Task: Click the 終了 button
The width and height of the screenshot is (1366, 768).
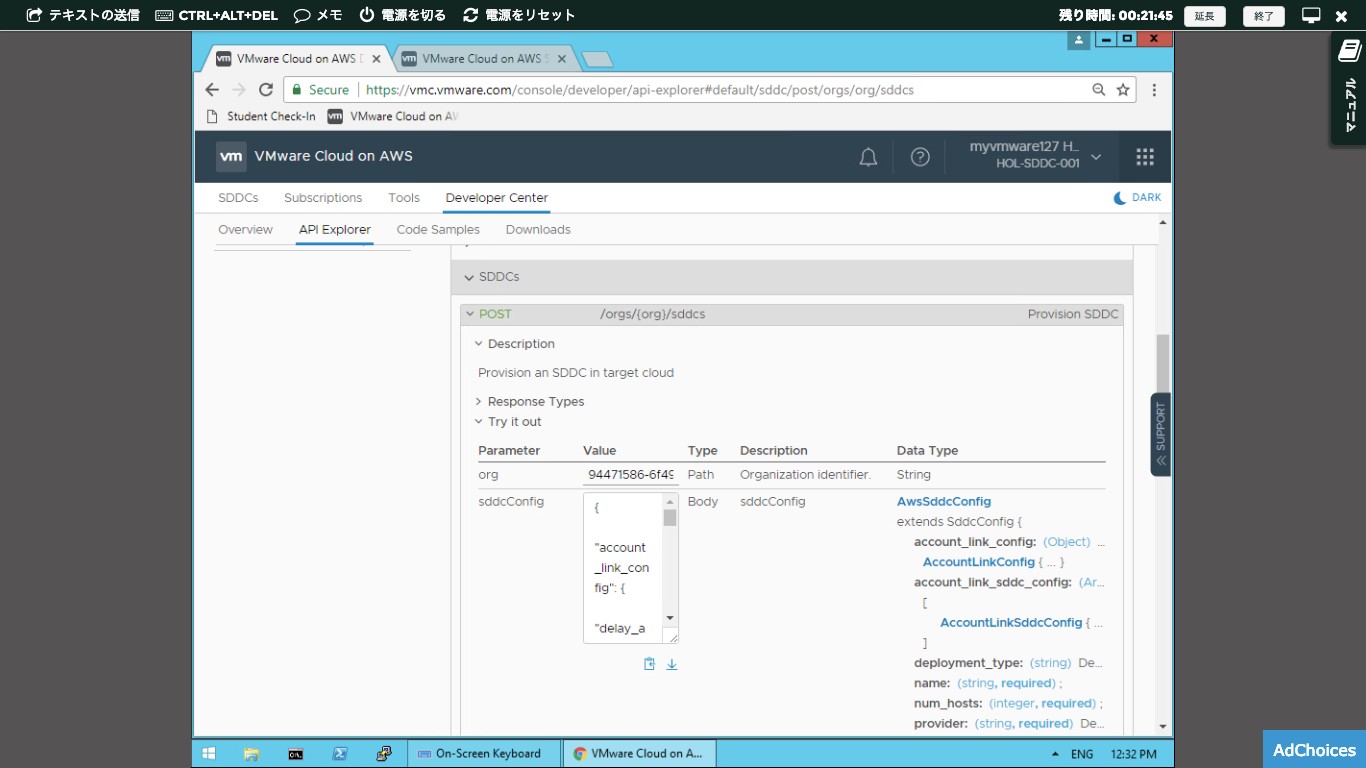Action: (1264, 16)
